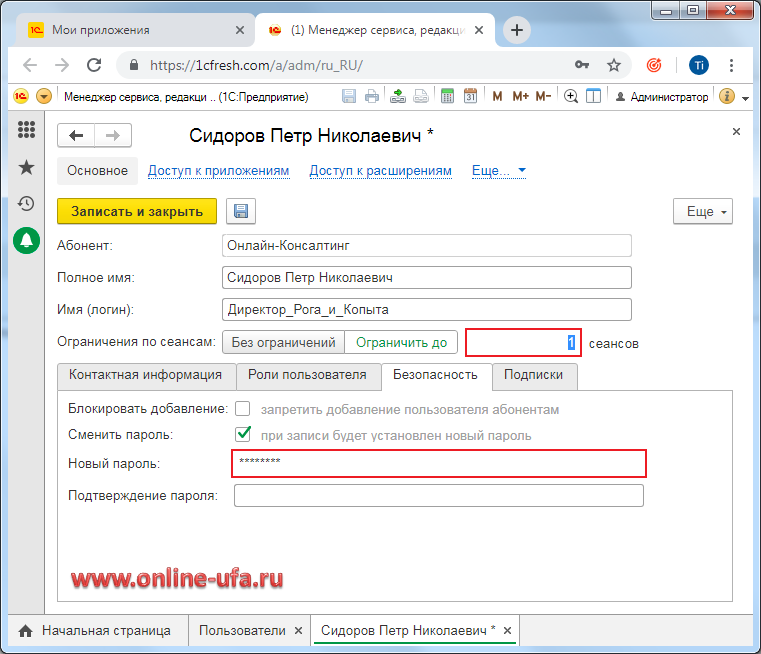The height and width of the screenshot is (654, 761).
Task: Click the Полное имя field
Action: (x=427, y=278)
